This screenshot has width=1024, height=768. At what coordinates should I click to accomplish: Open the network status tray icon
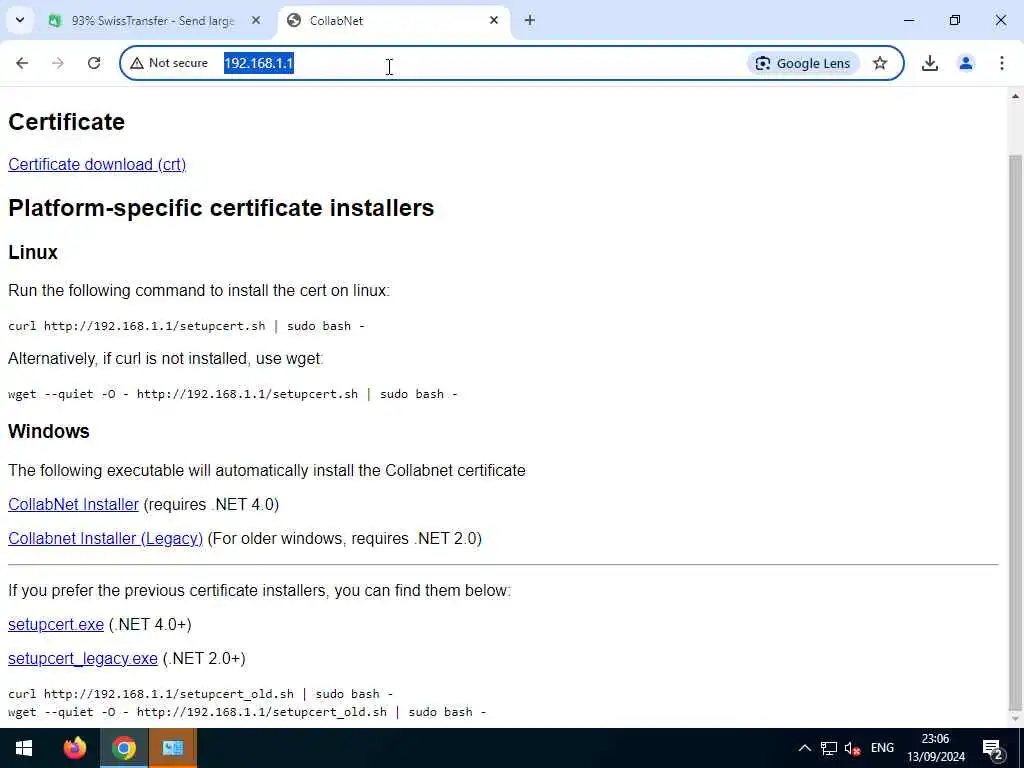[829, 748]
